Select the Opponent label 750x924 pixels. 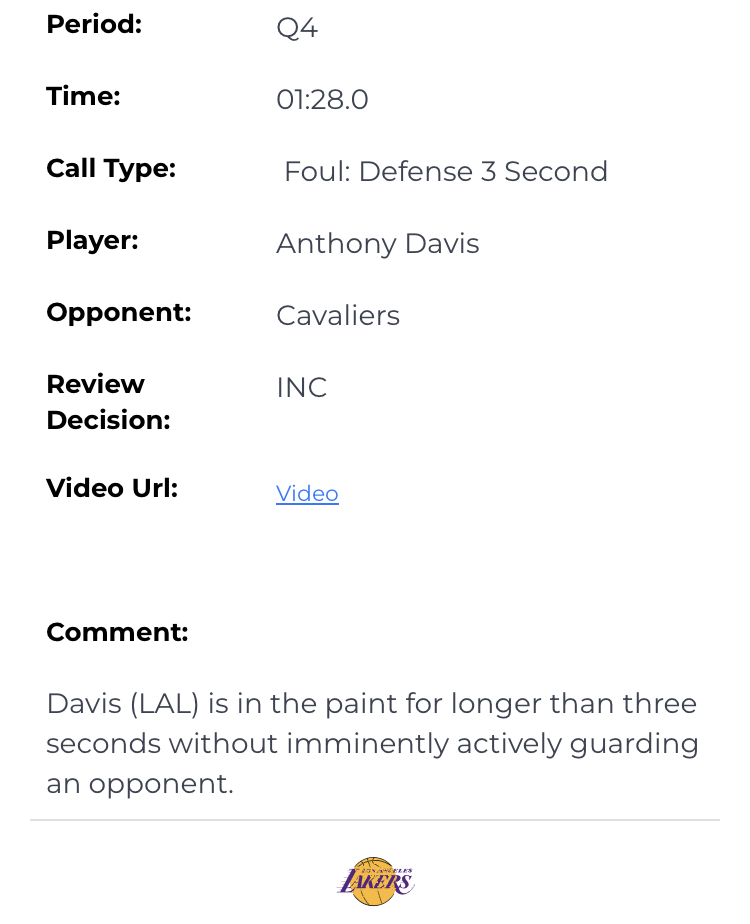coord(118,313)
